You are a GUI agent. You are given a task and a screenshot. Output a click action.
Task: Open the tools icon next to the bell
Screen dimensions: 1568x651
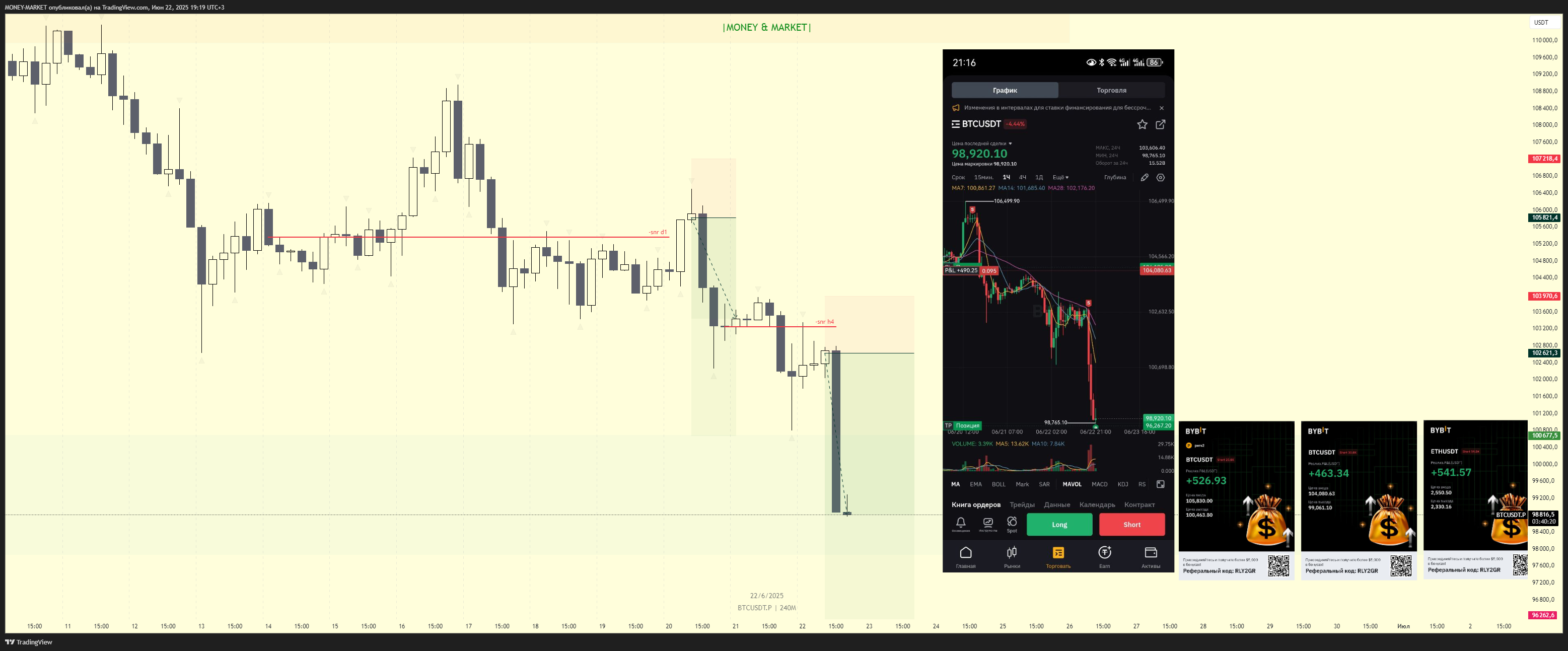point(988,523)
